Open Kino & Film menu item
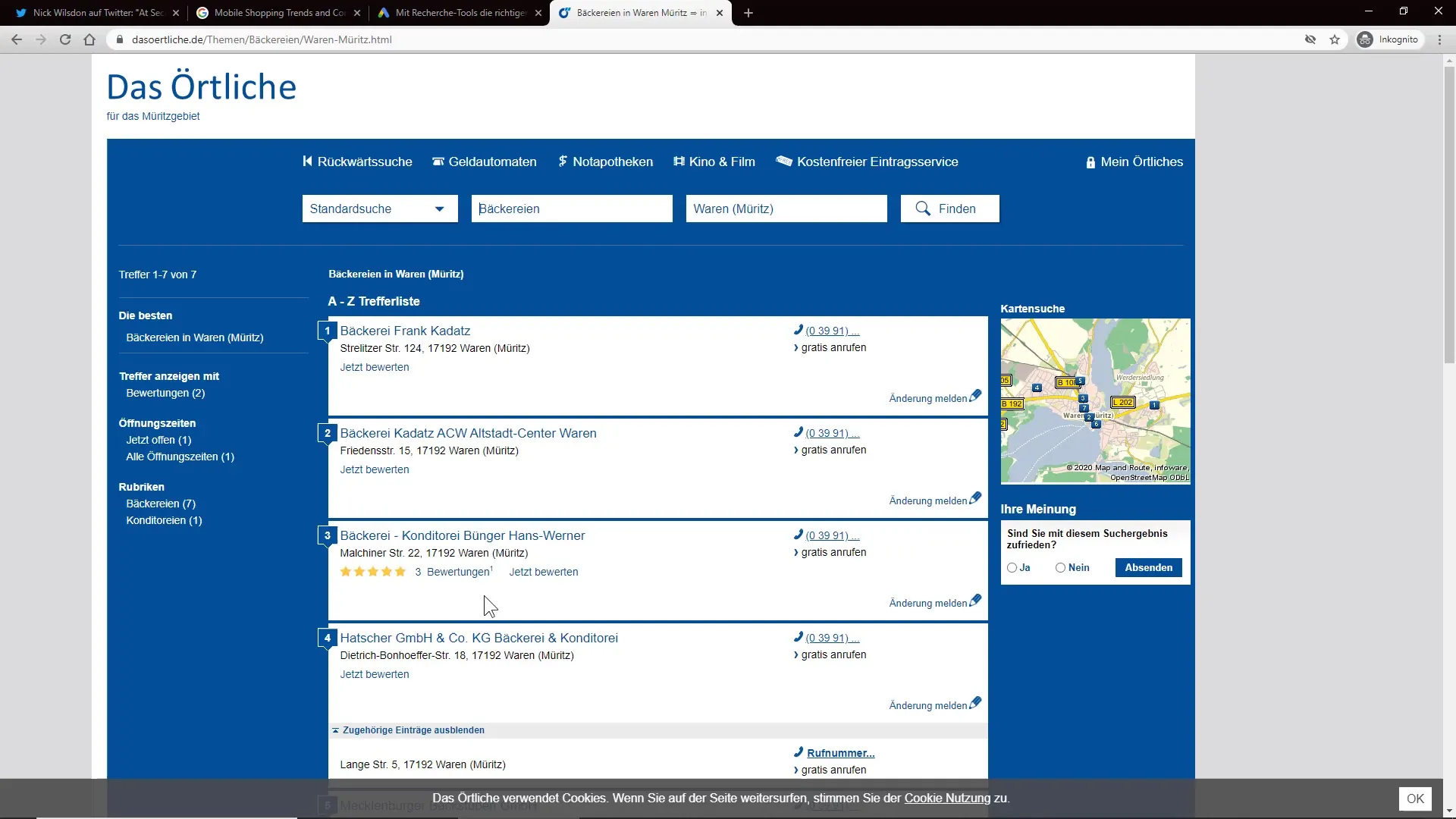1456x819 pixels. pyautogui.click(x=714, y=162)
